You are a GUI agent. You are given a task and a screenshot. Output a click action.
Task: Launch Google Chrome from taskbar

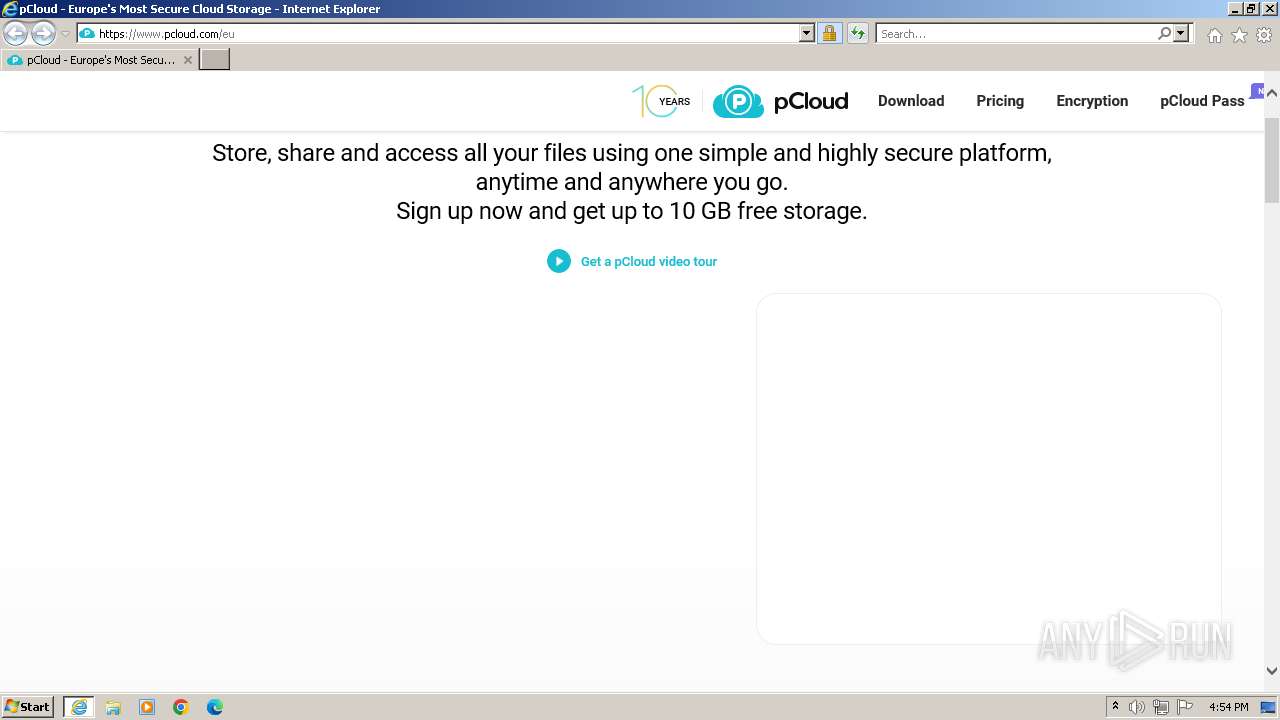tap(181, 707)
